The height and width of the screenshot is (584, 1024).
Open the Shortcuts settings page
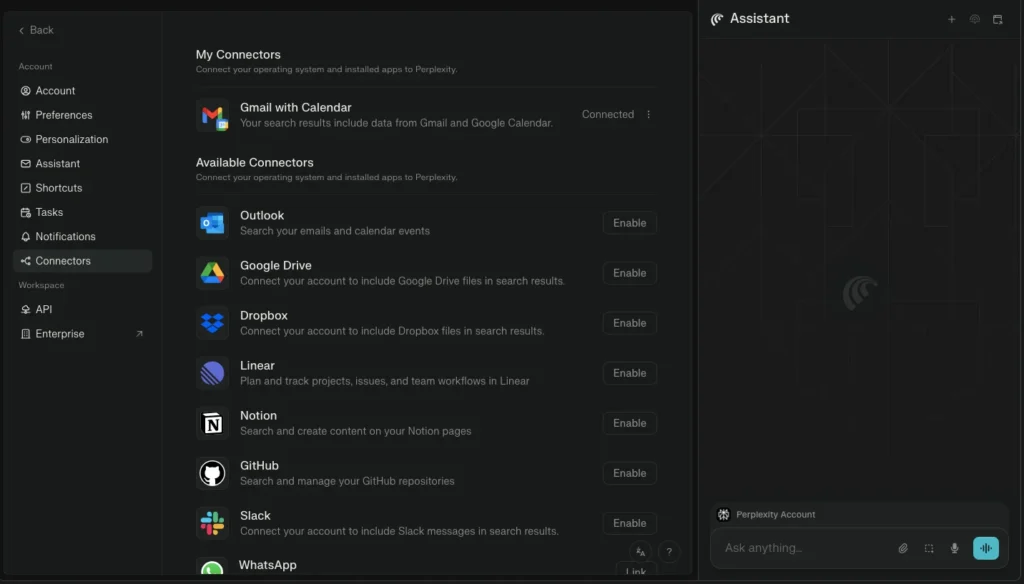click(58, 188)
